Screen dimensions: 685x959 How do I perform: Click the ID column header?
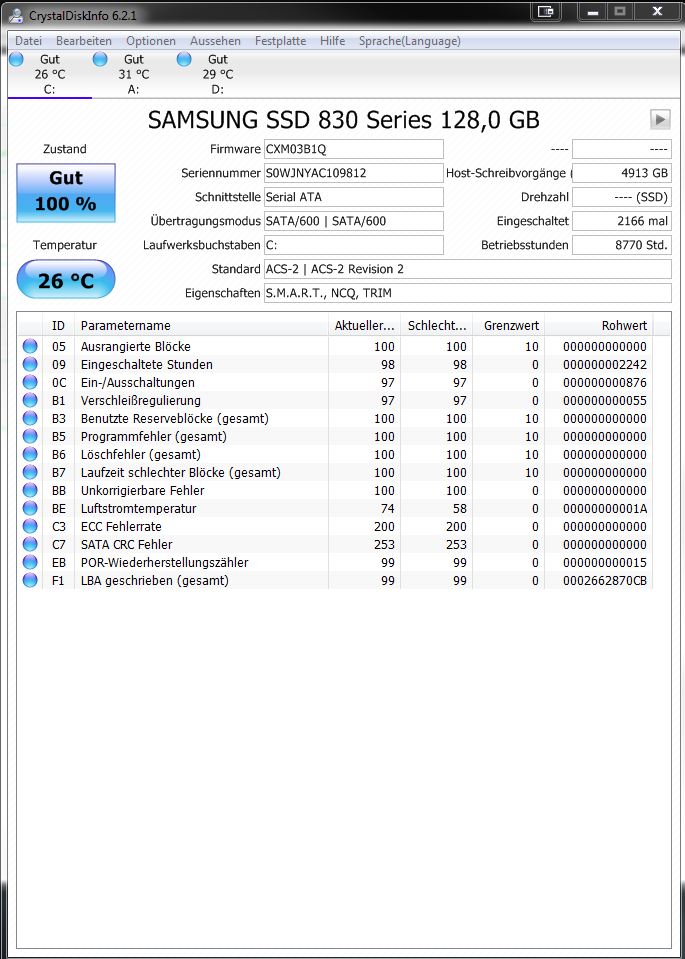(58, 325)
